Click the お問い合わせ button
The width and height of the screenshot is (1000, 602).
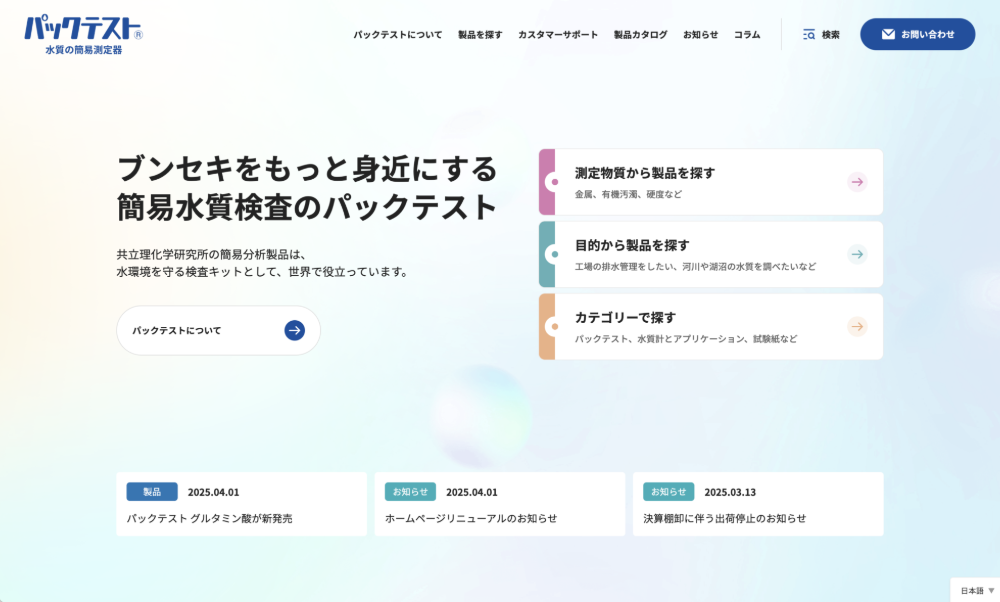(x=917, y=34)
